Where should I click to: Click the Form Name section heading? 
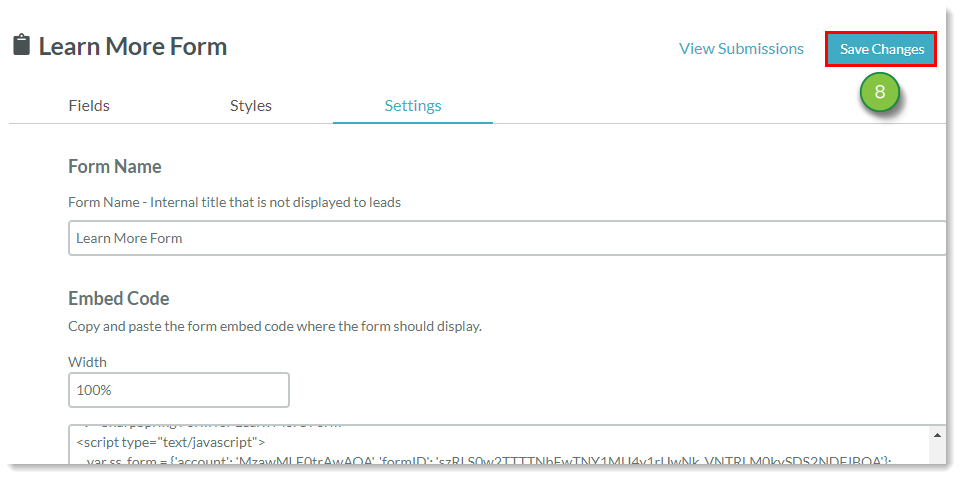pyautogui.click(x=115, y=167)
